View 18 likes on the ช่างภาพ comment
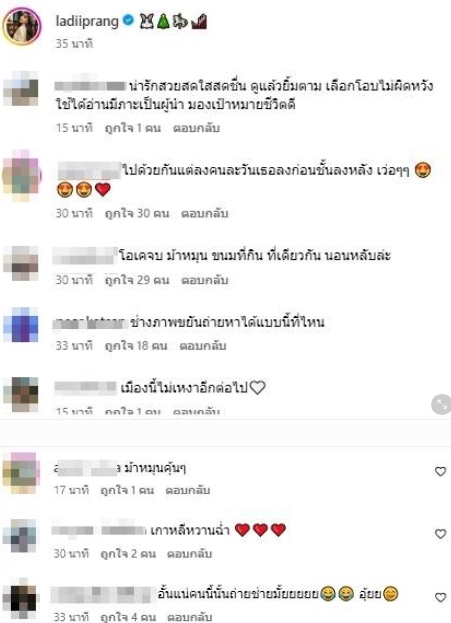 136,346
